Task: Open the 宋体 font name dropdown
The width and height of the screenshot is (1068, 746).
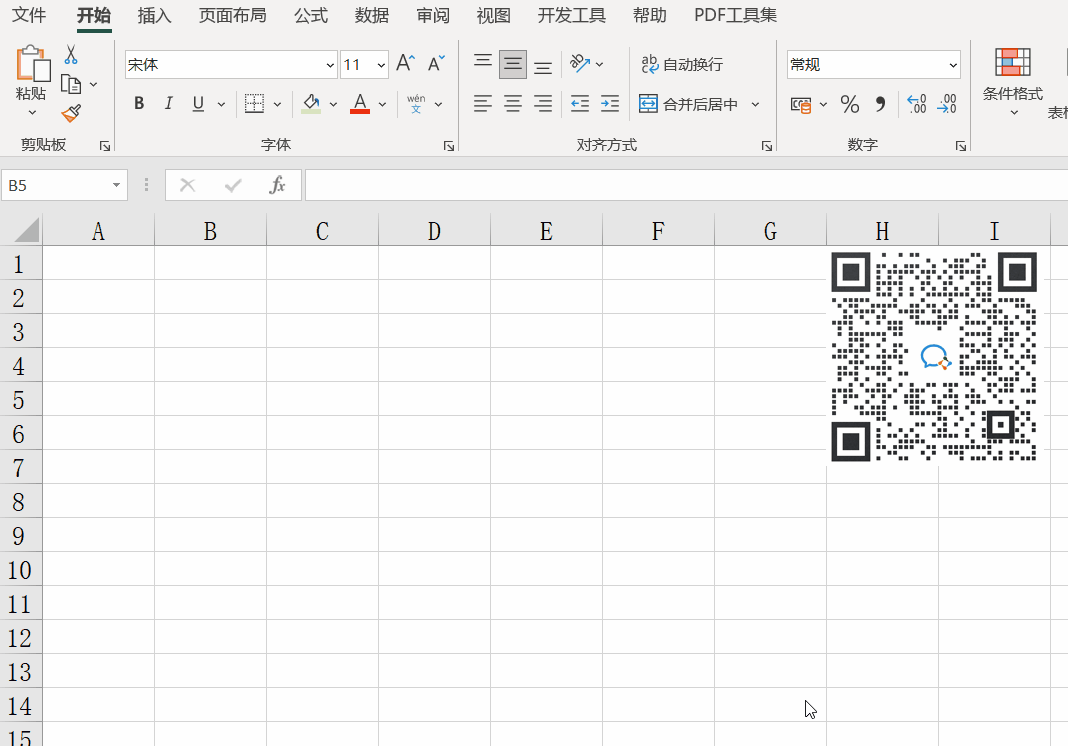Action: click(x=330, y=65)
